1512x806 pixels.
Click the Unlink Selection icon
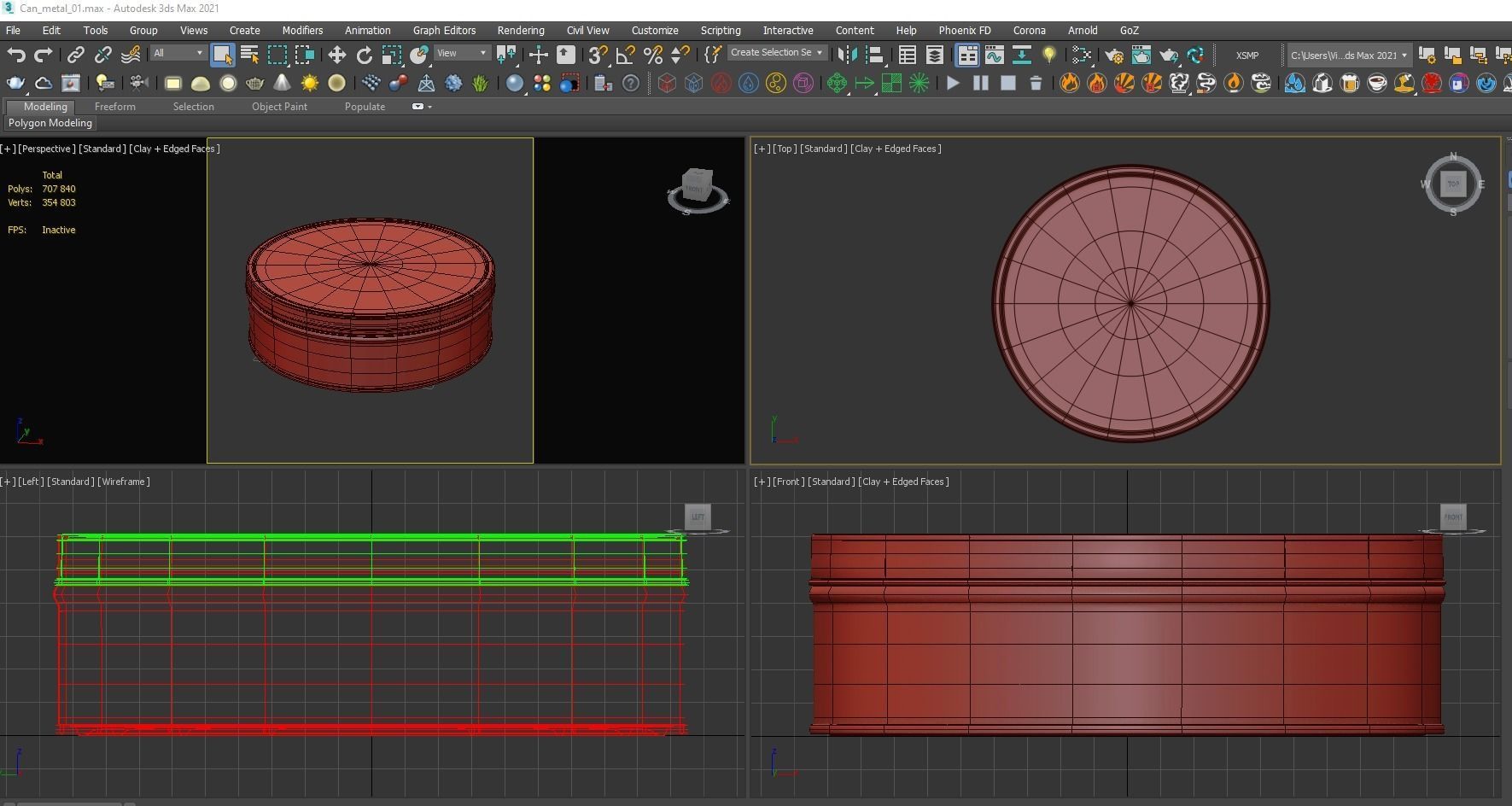tap(102, 55)
